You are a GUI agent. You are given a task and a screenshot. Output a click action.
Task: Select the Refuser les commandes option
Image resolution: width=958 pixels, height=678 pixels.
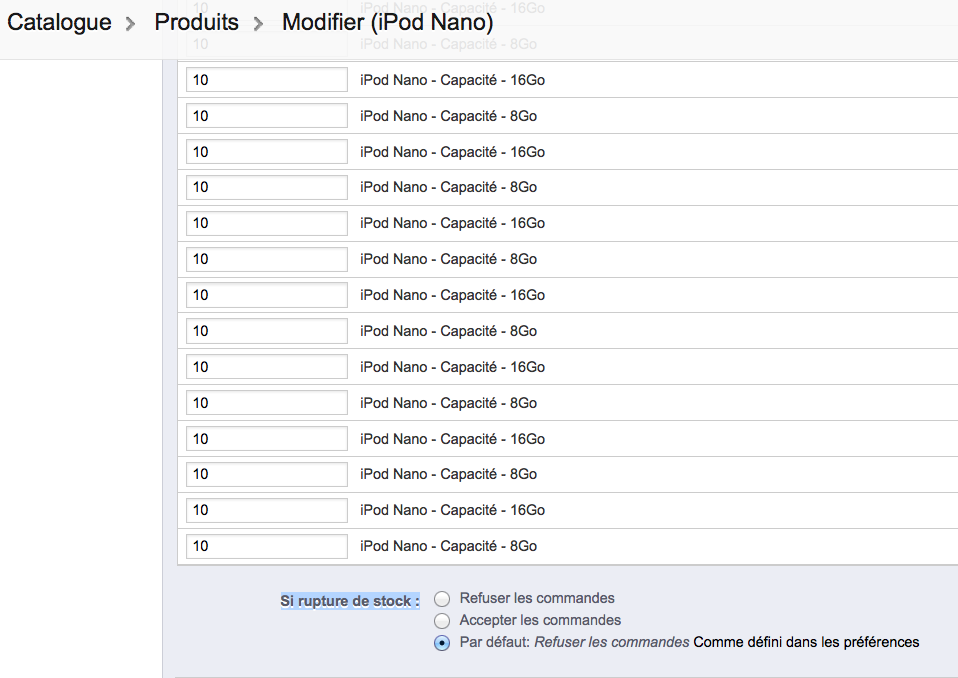point(442,599)
